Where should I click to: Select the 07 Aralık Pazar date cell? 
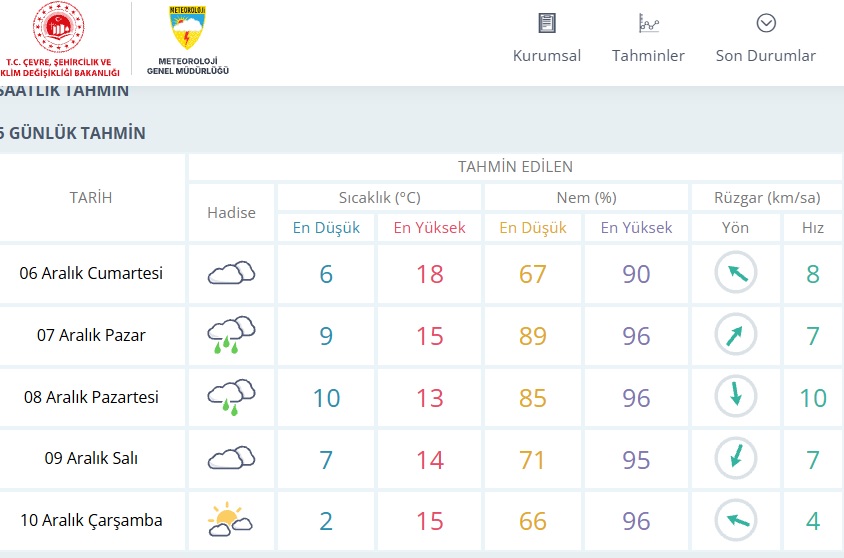pyautogui.click(x=91, y=335)
